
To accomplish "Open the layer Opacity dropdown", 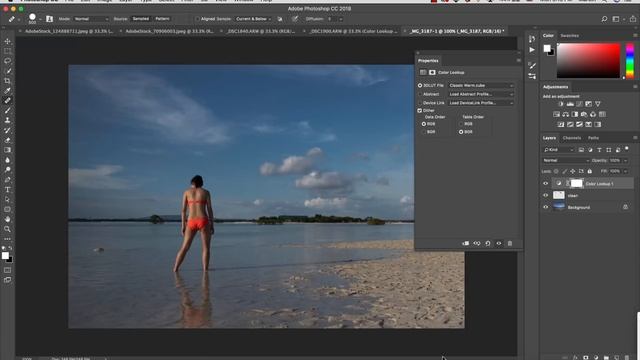I will pyautogui.click(x=625, y=160).
